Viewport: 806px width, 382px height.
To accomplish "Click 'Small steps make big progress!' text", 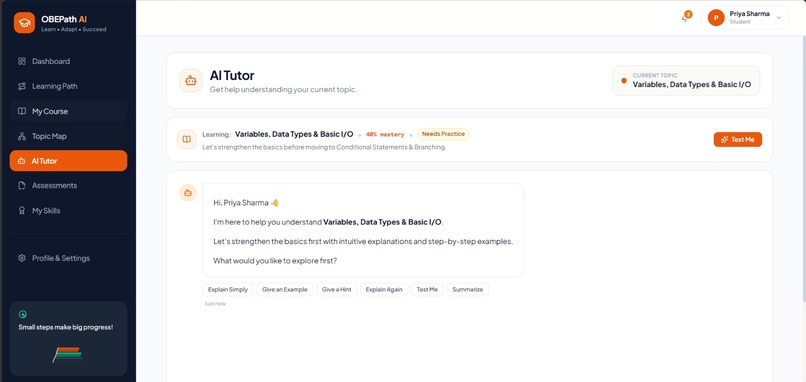I will (x=66, y=327).
